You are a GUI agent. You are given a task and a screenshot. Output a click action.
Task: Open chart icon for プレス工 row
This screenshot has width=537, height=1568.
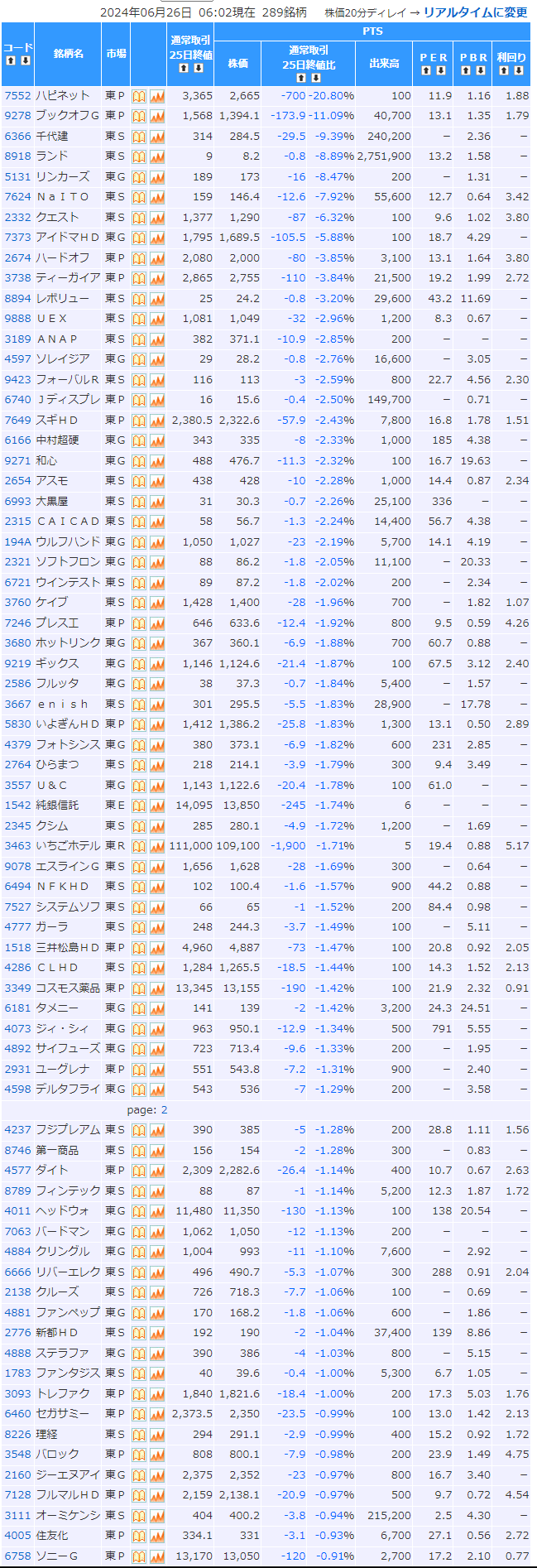[157, 623]
